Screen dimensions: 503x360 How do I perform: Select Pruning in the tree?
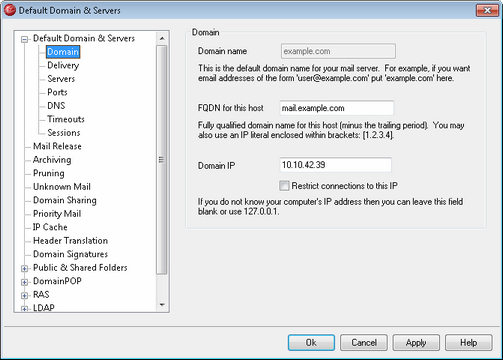pyautogui.click(x=49, y=173)
